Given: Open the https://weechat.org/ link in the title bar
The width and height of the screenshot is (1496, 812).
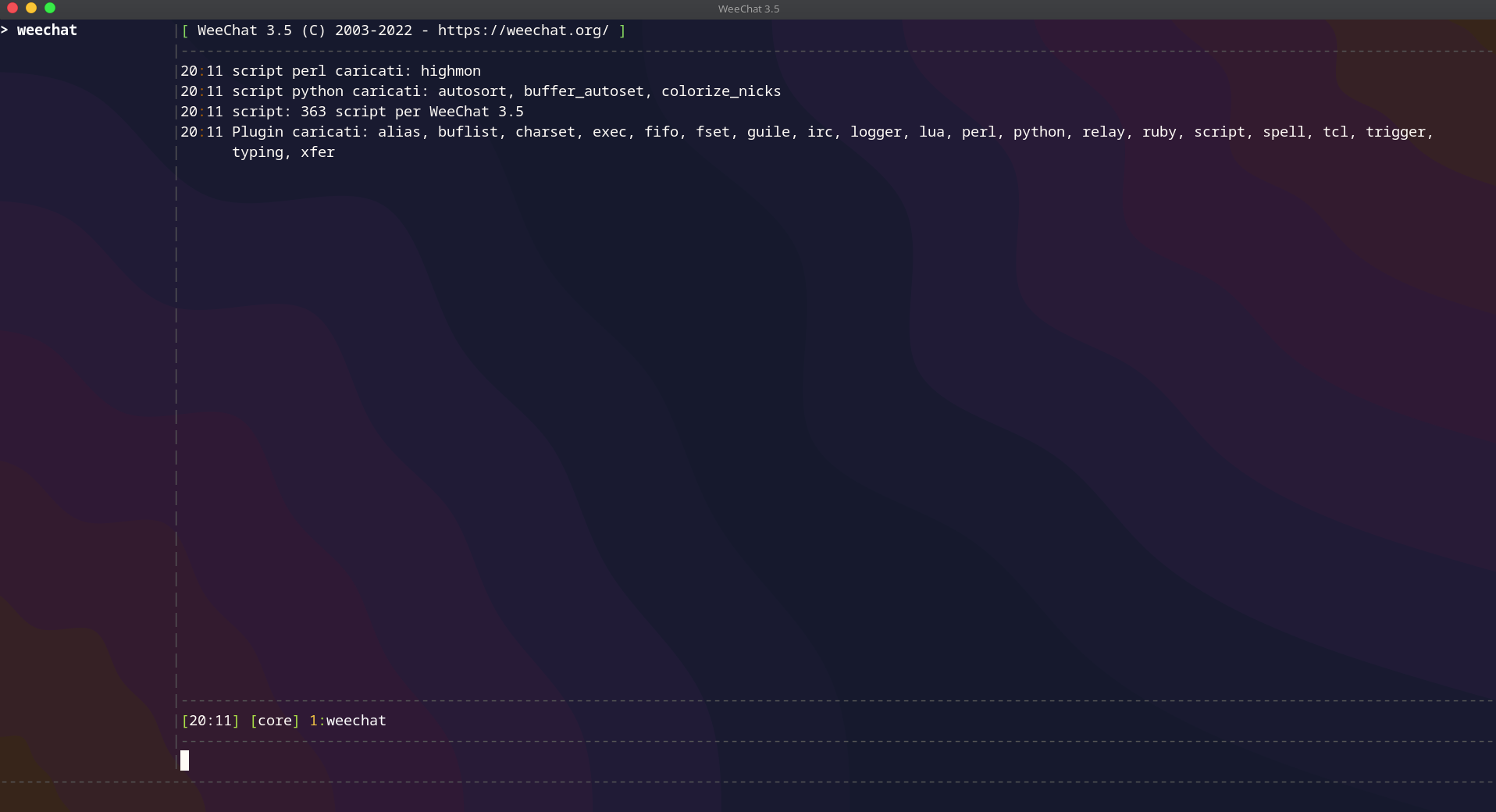Looking at the screenshot, I should pyautogui.click(x=523, y=30).
